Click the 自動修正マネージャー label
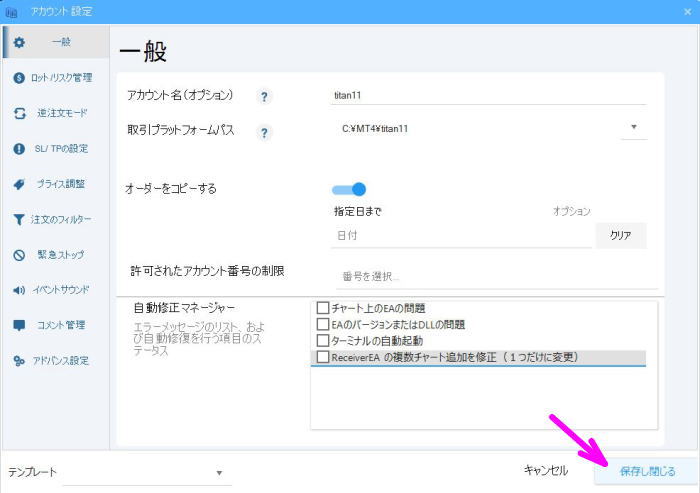The height and width of the screenshot is (493, 700). click(x=184, y=308)
